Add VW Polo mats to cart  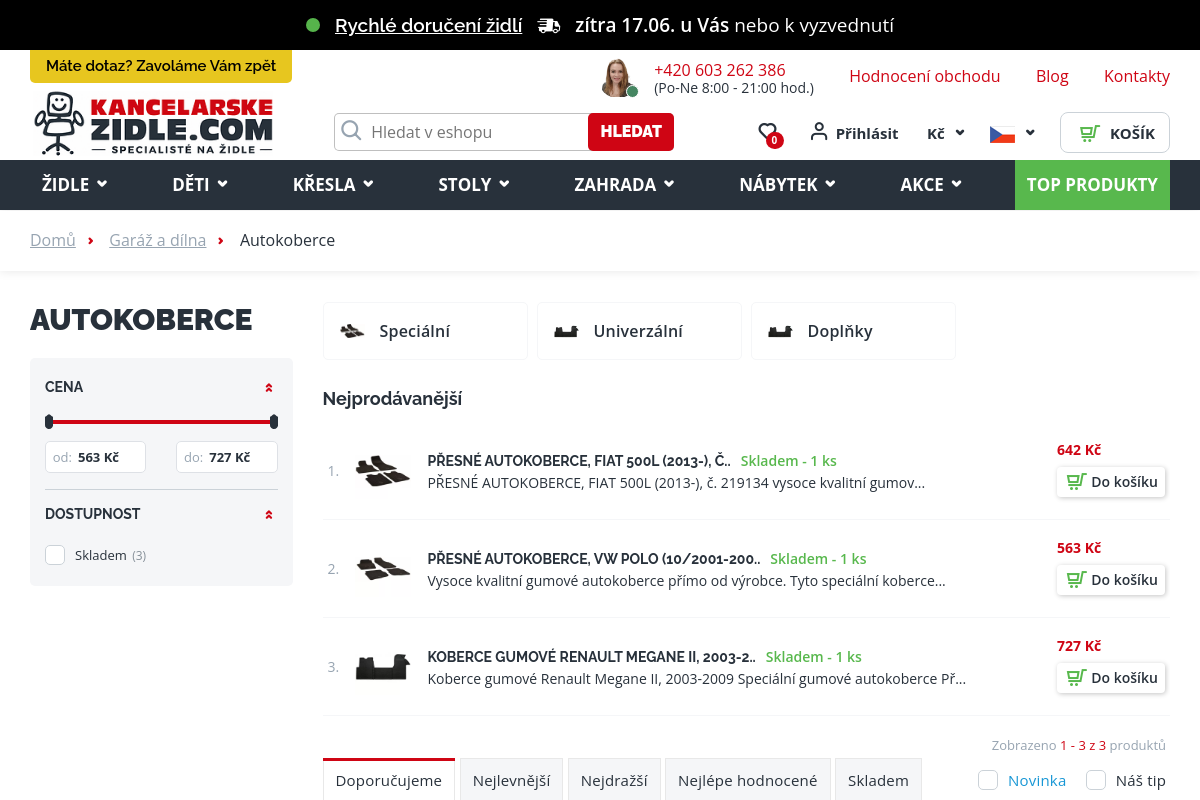pyautogui.click(x=1111, y=580)
